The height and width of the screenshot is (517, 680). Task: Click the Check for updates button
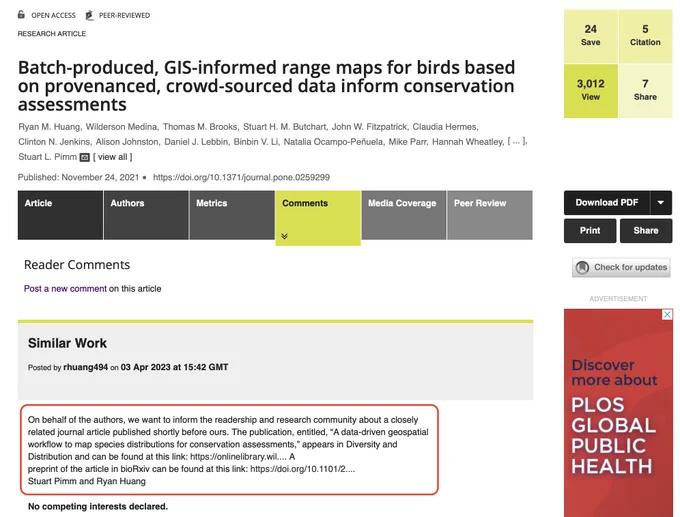(621, 267)
